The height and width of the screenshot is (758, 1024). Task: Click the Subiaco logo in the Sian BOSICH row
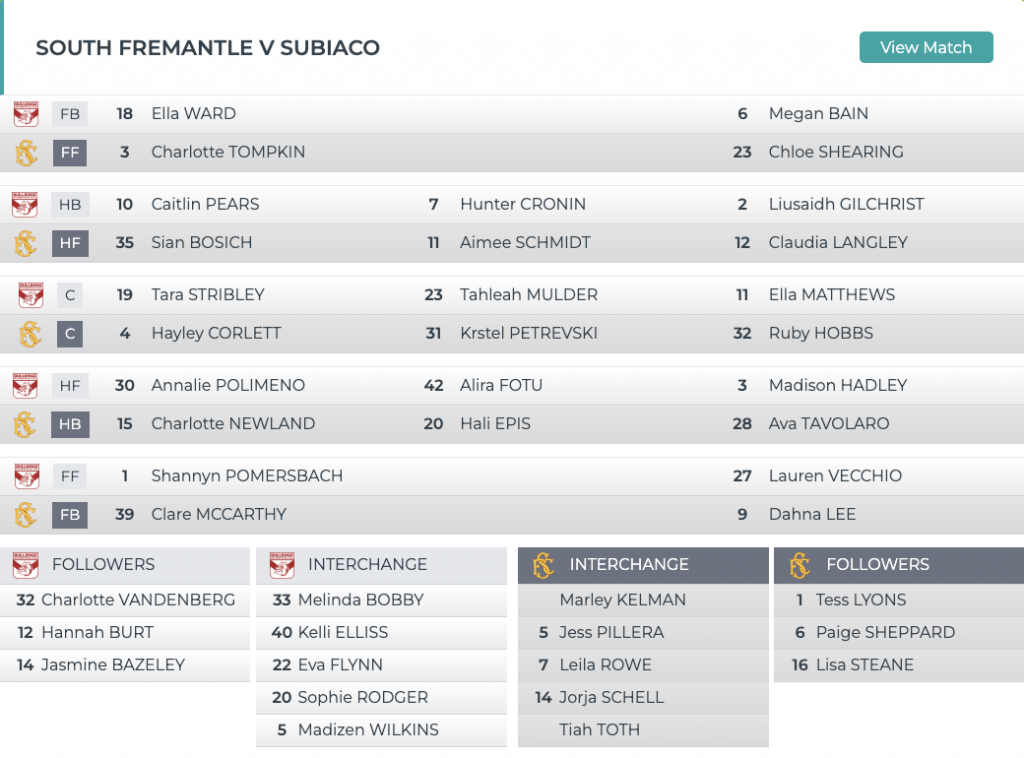click(26, 243)
